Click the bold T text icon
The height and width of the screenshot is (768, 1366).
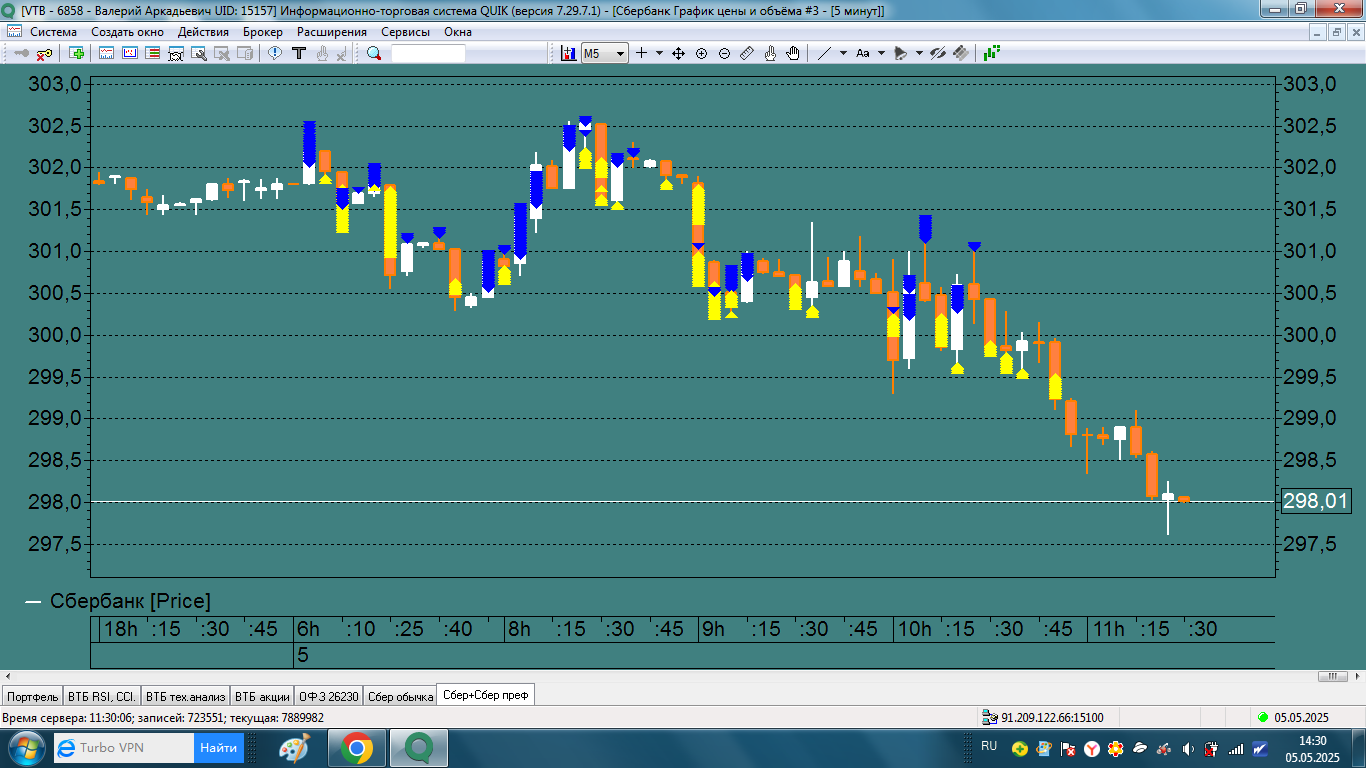pos(298,53)
